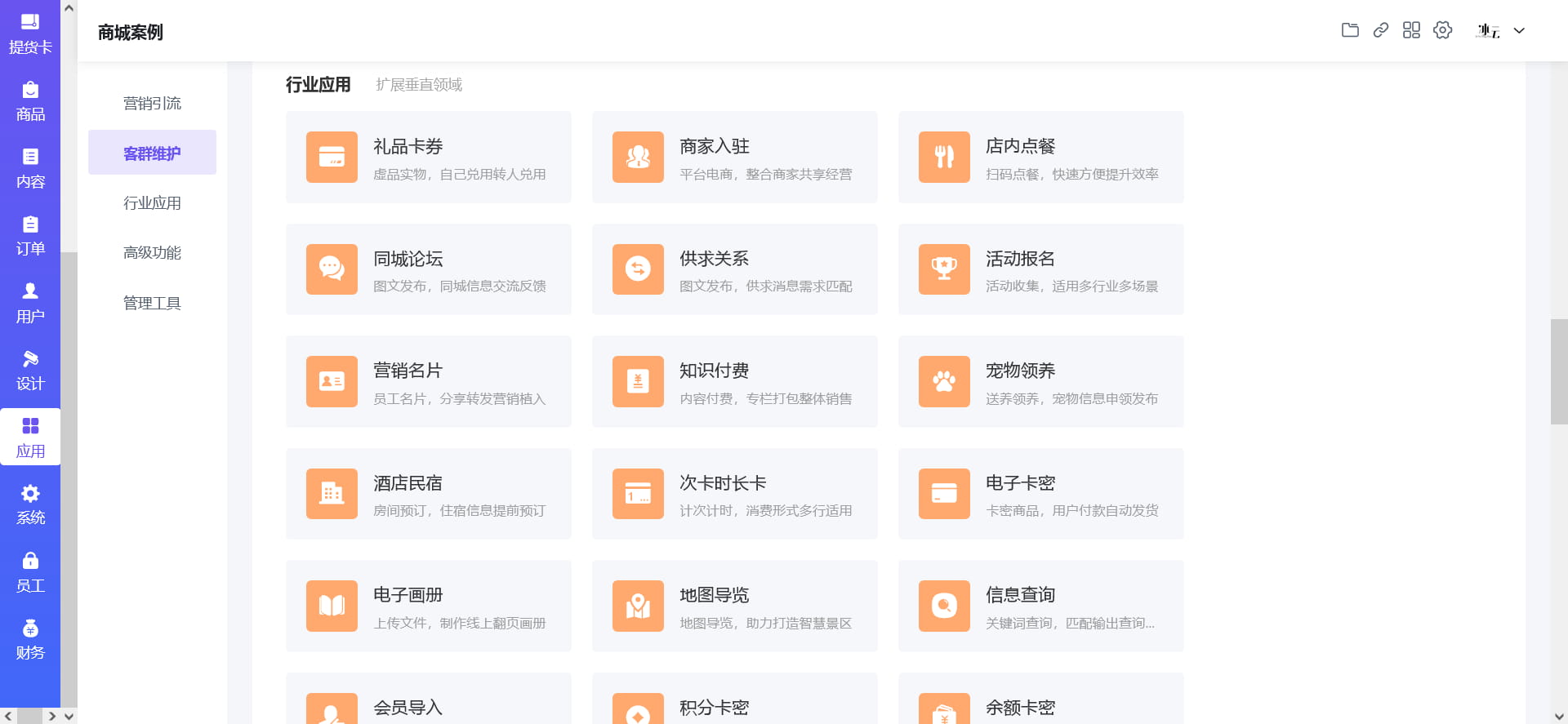
Task: Open the 店内点餐 app title
Action: point(1021,146)
